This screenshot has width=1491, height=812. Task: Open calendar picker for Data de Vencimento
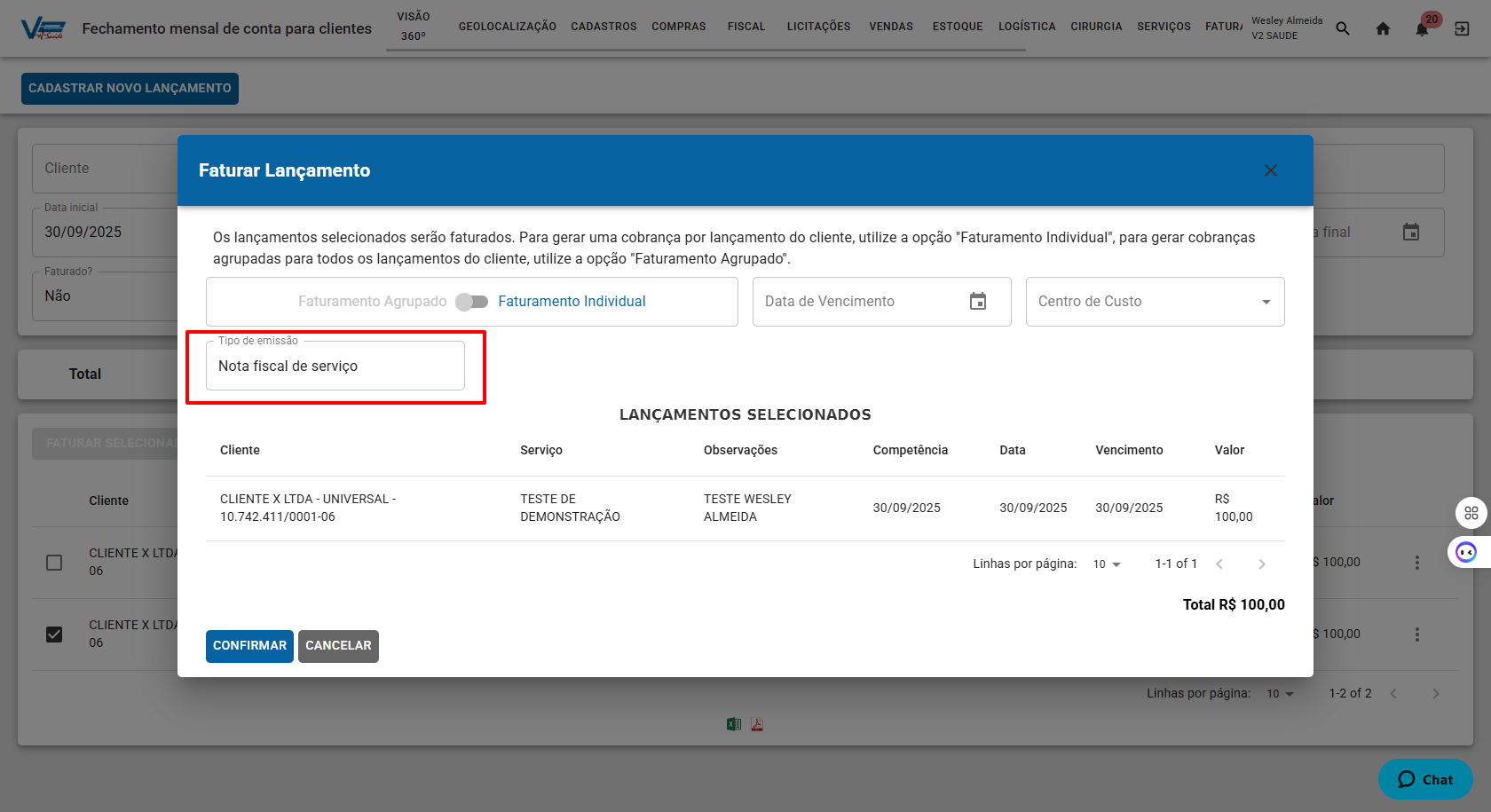(977, 302)
